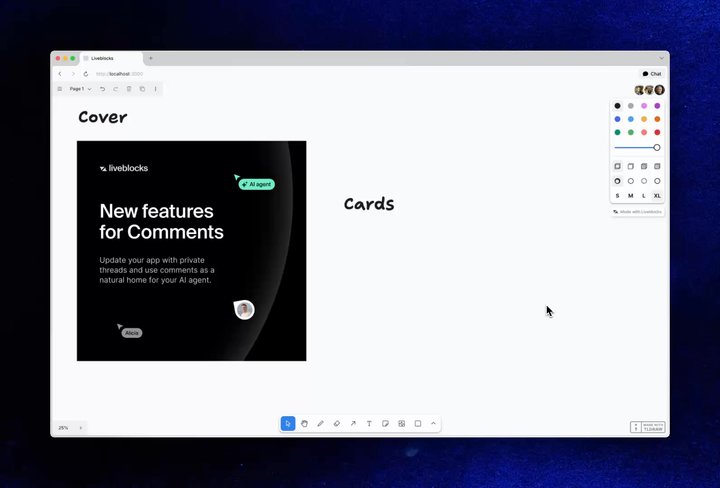The height and width of the screenshot is (488, 720).
Task: Click the duplicate icon
Action: coord(142,89)
